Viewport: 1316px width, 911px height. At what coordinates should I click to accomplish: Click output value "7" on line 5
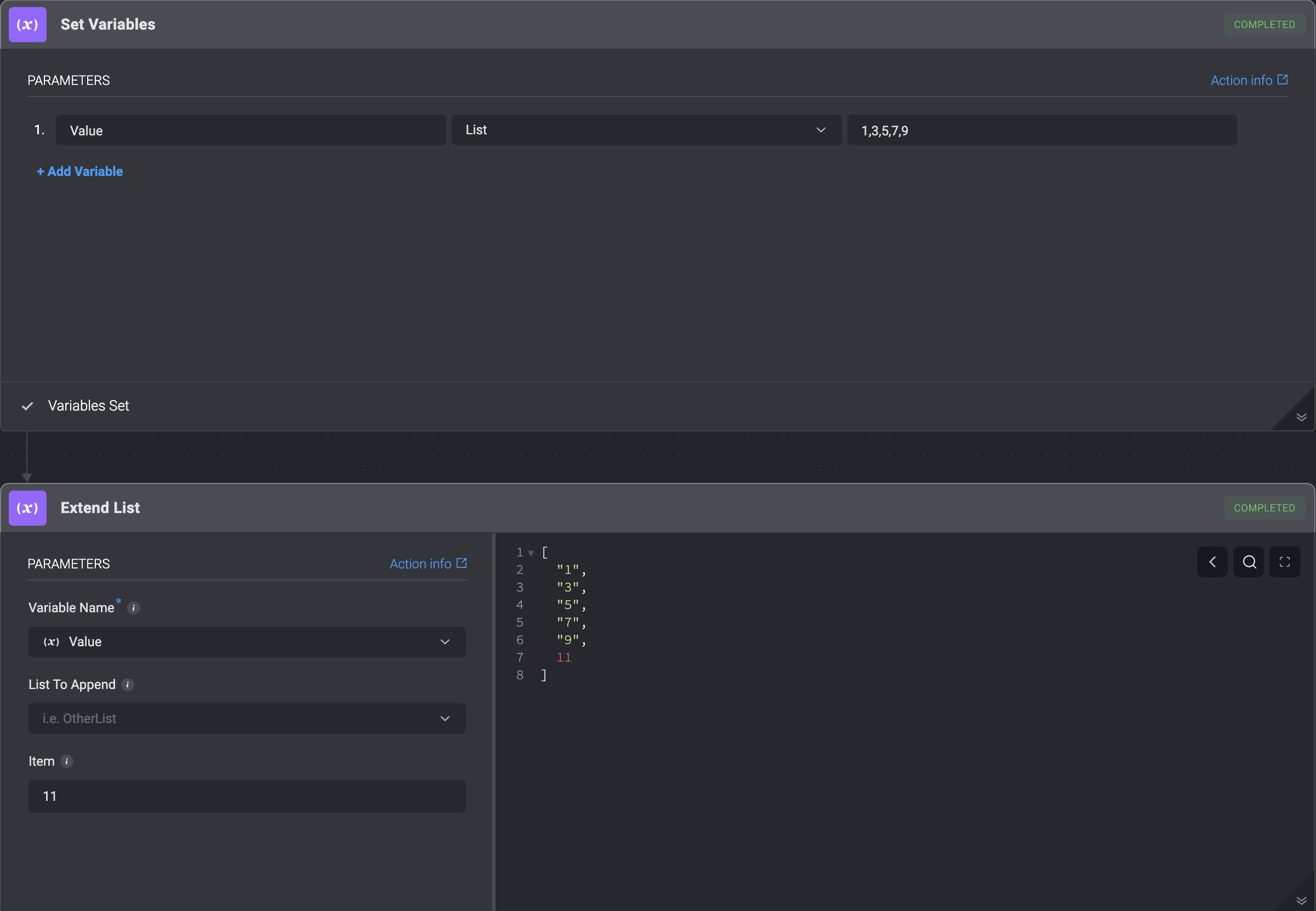pyautogui.click(x=568, y=622)
